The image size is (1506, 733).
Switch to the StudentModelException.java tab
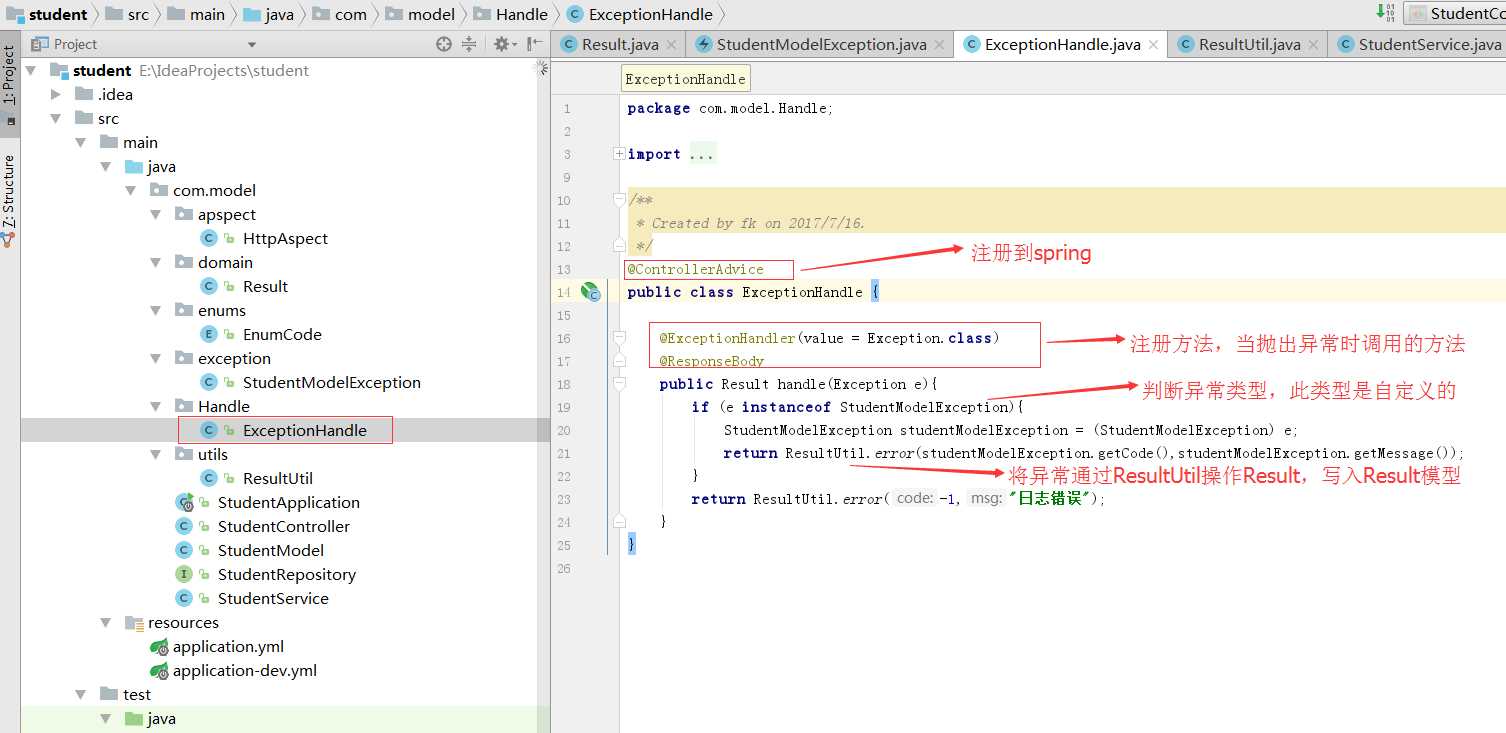tap(820, 44)
